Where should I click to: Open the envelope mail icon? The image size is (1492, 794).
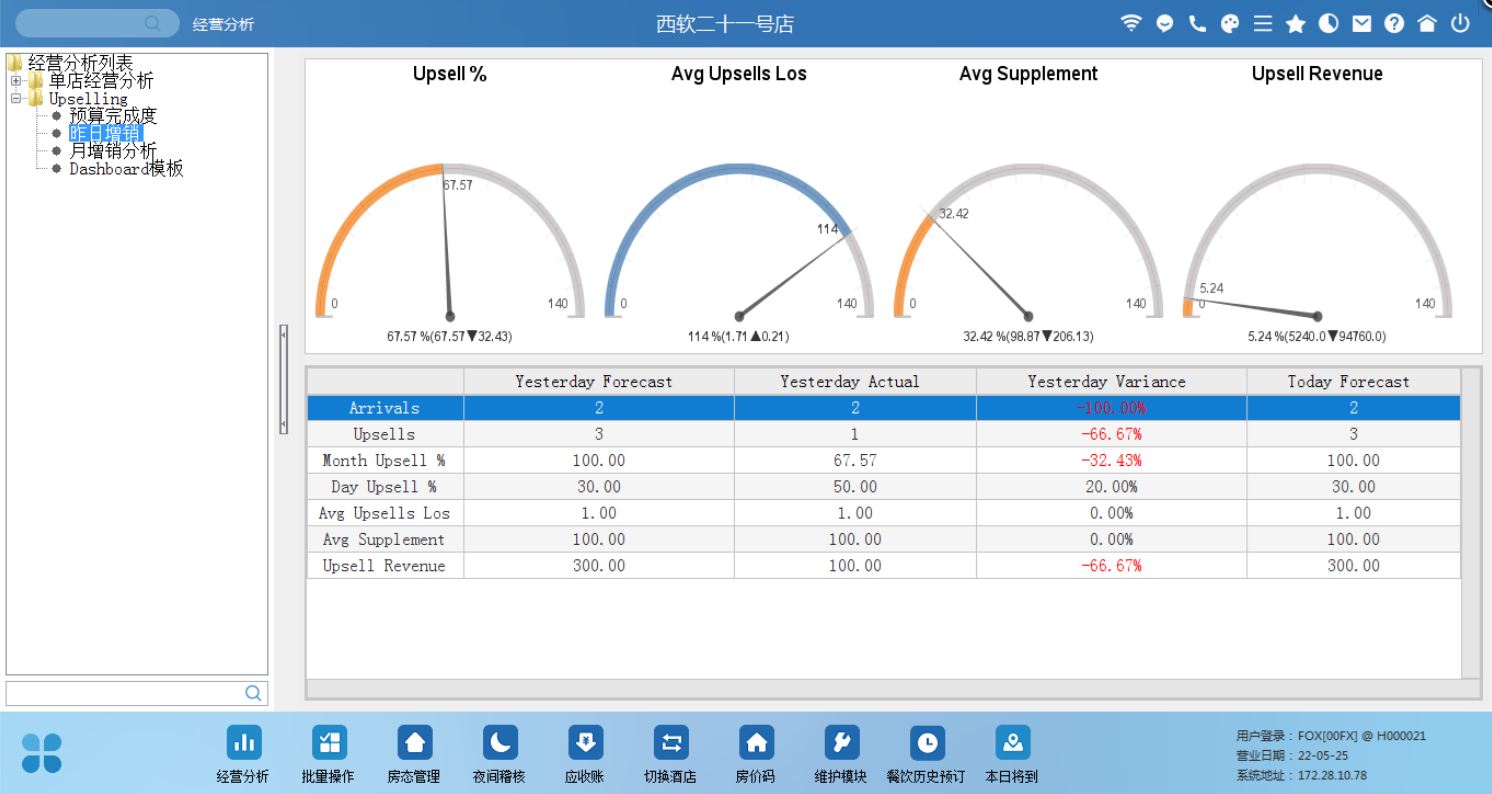pos(1361,23)
